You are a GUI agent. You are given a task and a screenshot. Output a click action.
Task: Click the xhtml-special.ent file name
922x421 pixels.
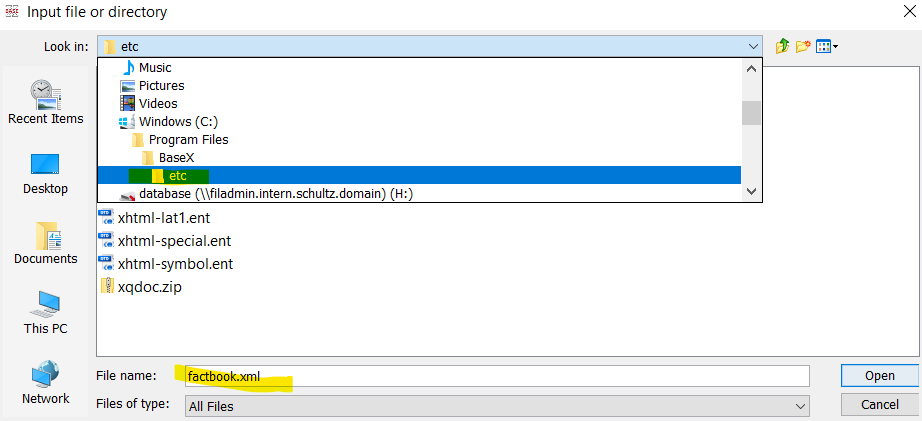[x=175, y=241]
